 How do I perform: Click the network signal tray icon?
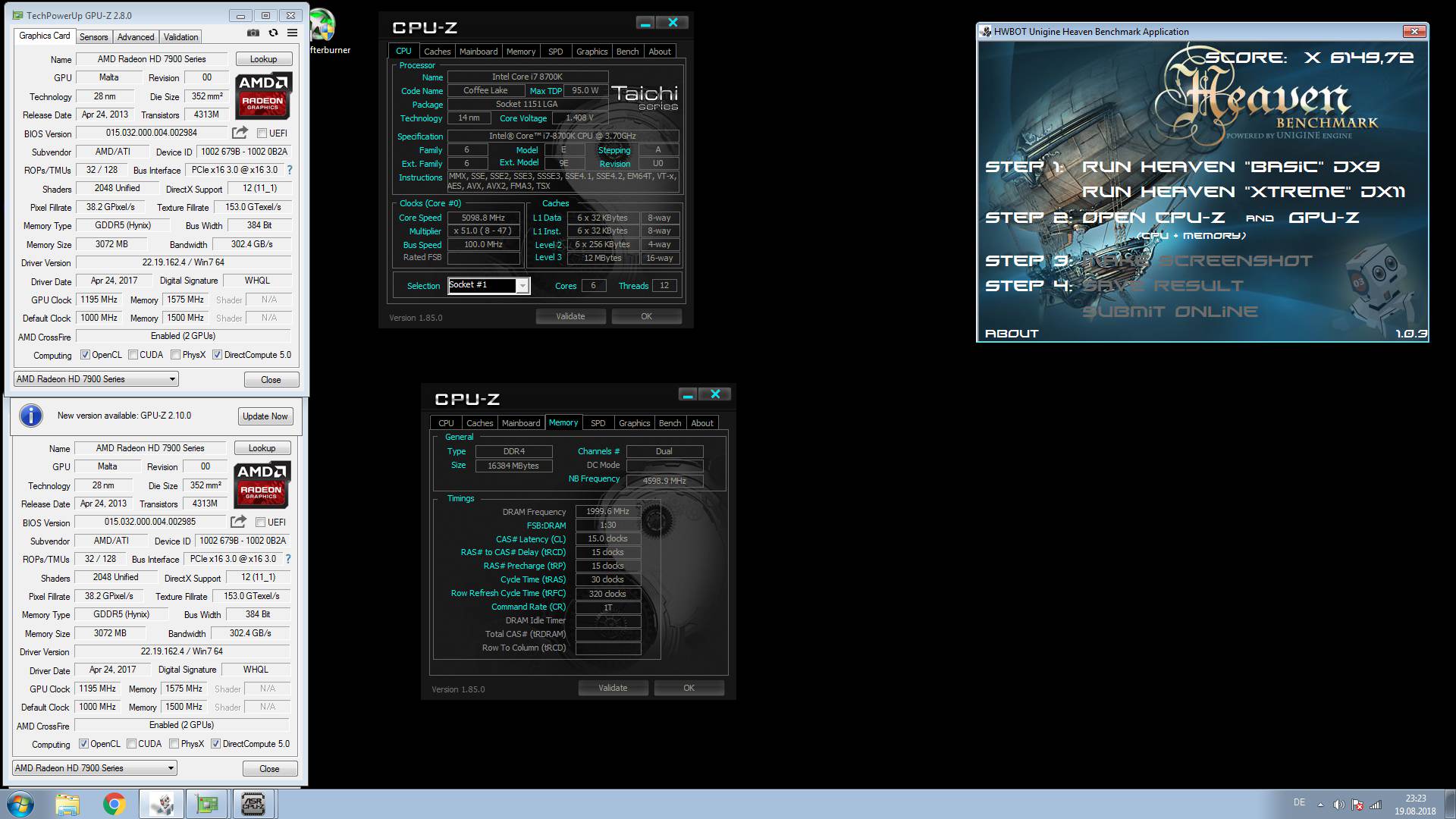coord(1376,805)
